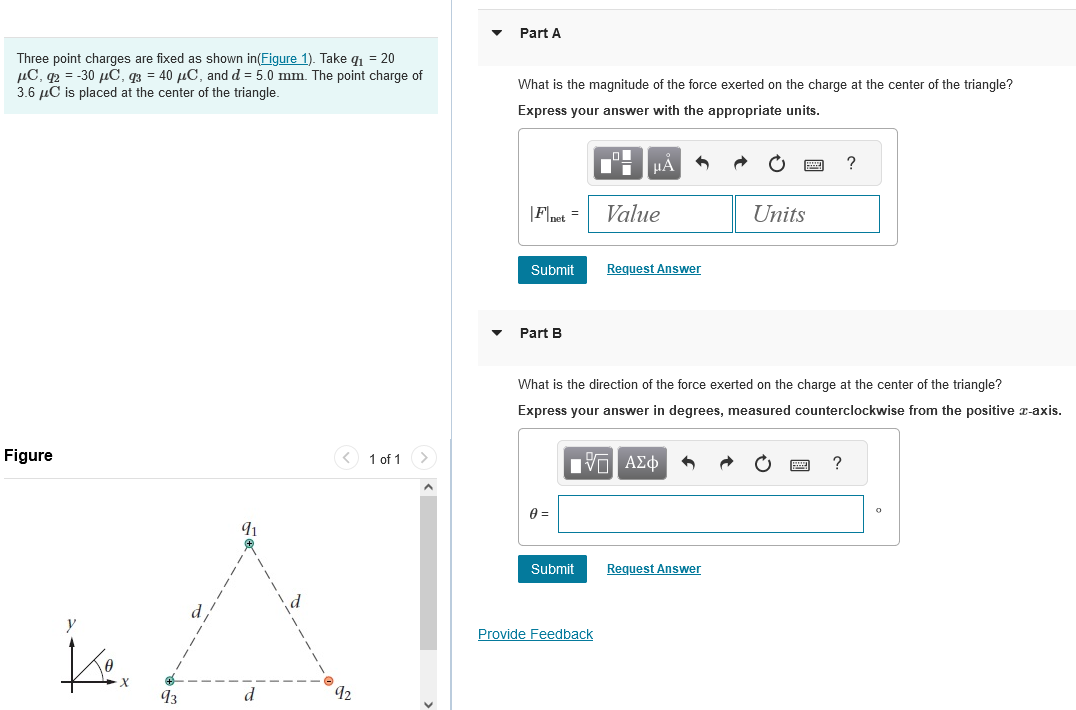Submit the Part A answer
The width and height of the screenshot is (1076, 710).
coord(552,269)
